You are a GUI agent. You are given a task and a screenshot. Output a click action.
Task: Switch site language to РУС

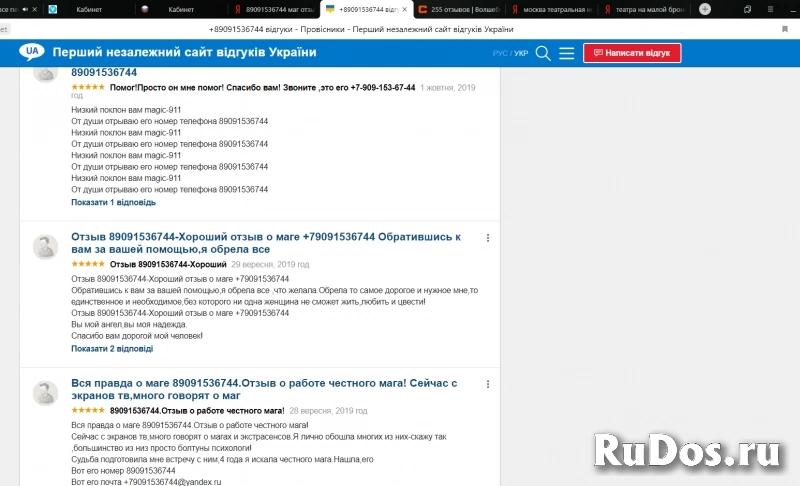(x=500, y=53)
